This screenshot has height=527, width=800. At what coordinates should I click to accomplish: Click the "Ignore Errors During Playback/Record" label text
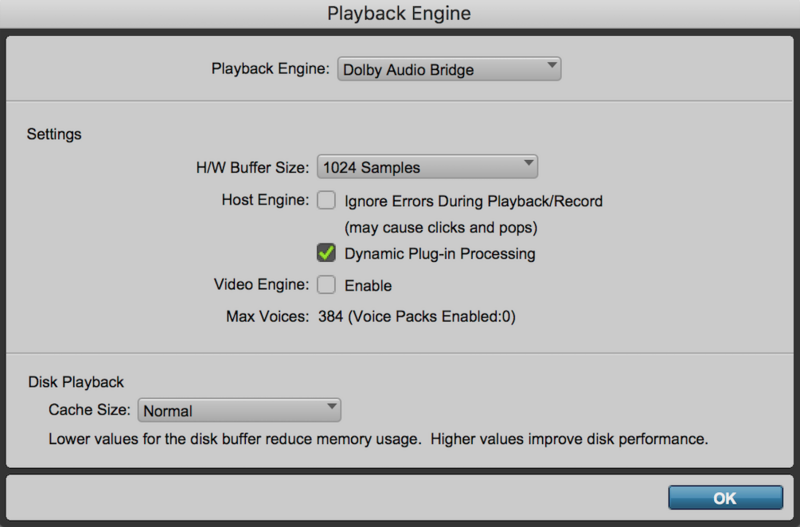pos(473,201)
